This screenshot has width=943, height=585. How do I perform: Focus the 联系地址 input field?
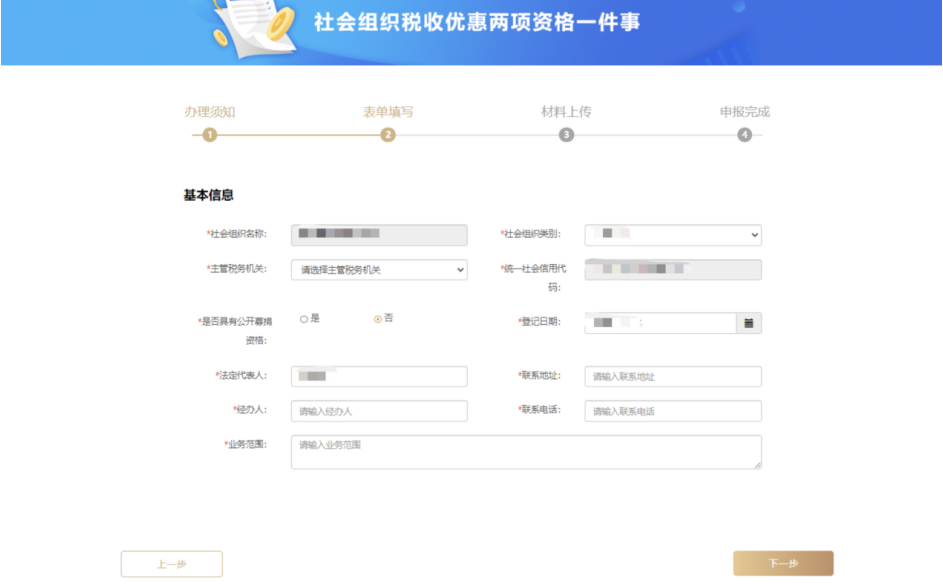coord(673,377)
